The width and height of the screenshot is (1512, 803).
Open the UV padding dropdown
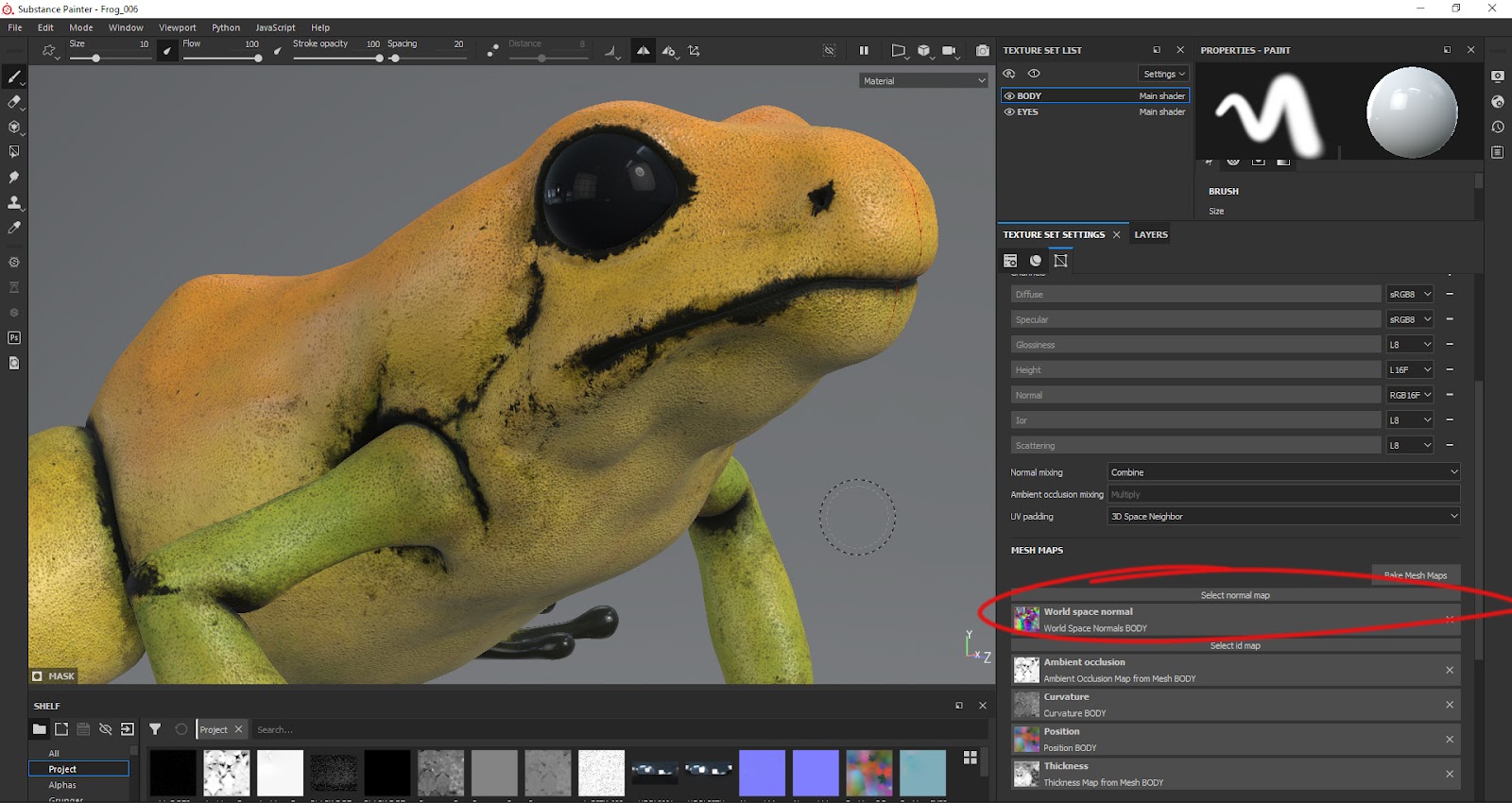click(1283, 517)
